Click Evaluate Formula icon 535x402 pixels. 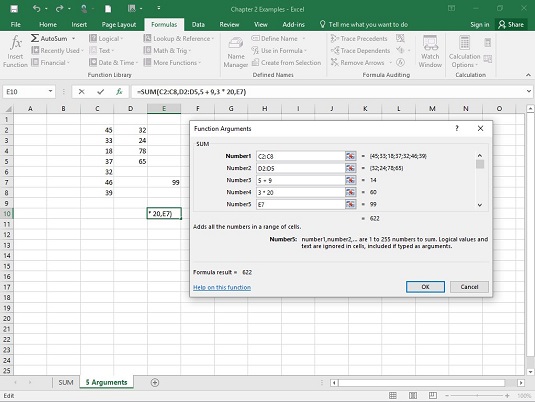[x=401, y=62]
